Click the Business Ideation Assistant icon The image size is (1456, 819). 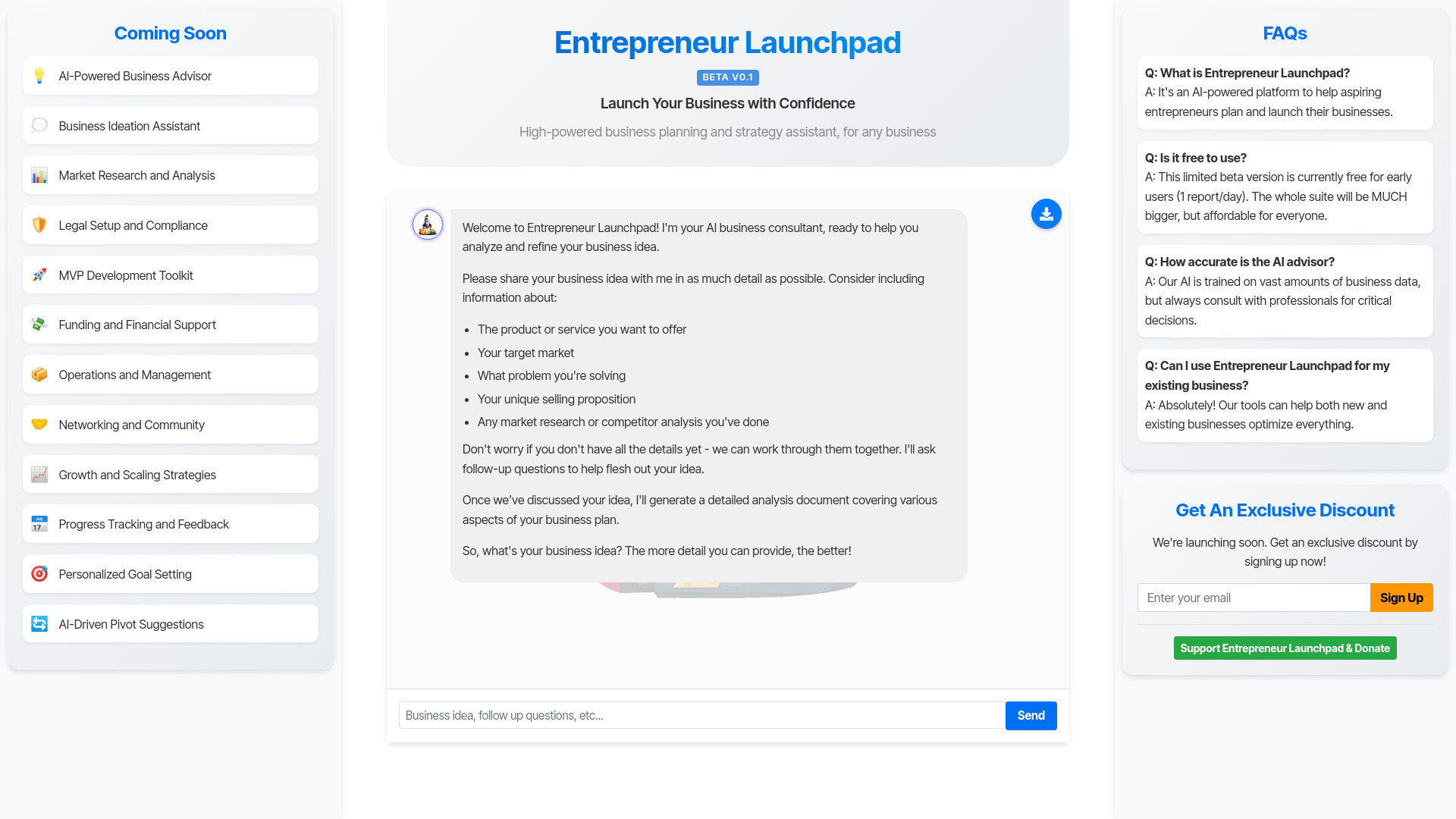39,125
